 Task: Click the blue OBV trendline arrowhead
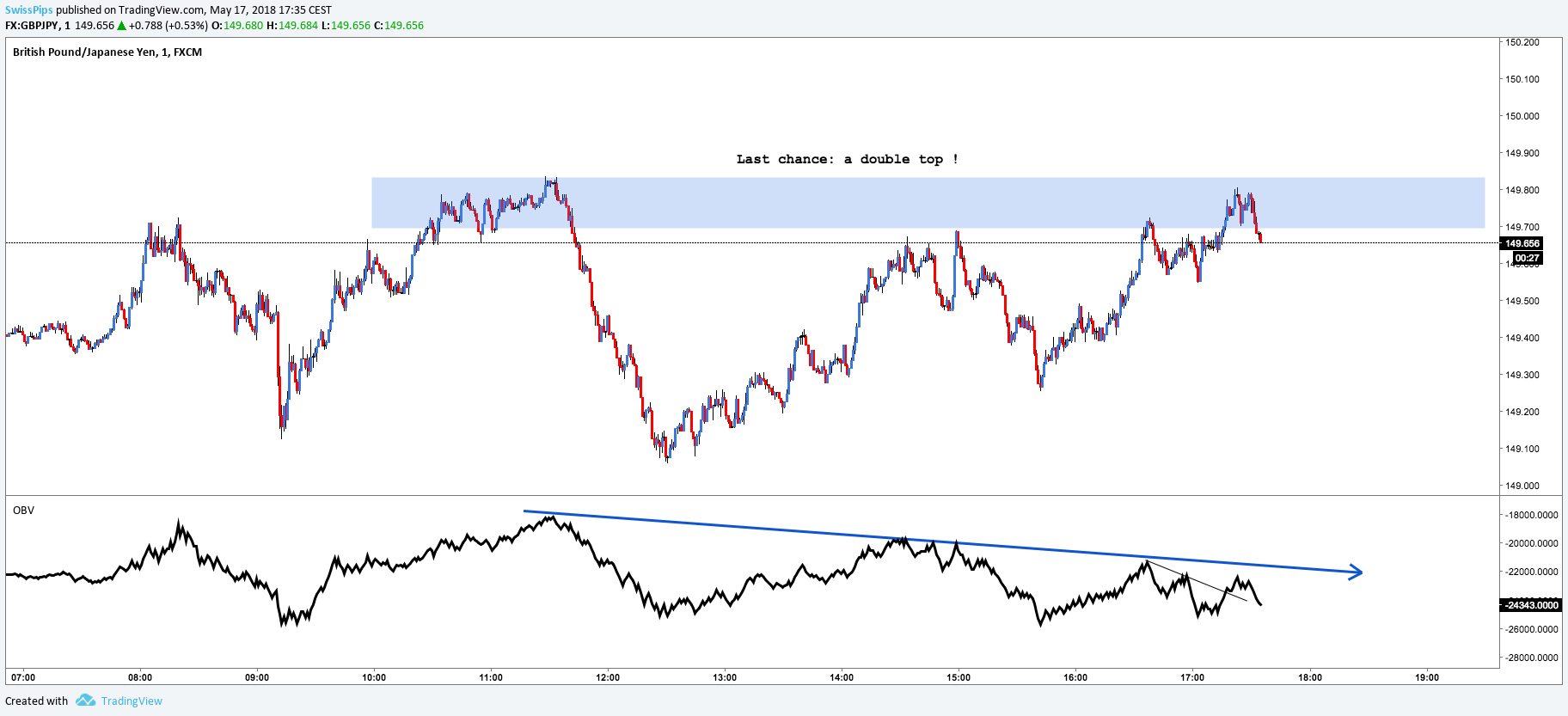(x=1354, y=572)
